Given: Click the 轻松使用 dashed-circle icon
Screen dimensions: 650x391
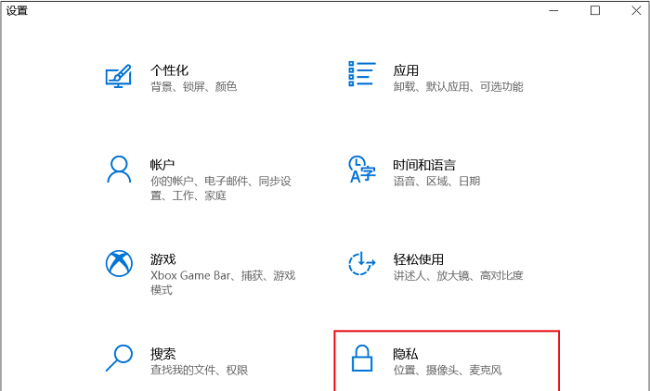Looking at the screenshot, I should point(362,263).
